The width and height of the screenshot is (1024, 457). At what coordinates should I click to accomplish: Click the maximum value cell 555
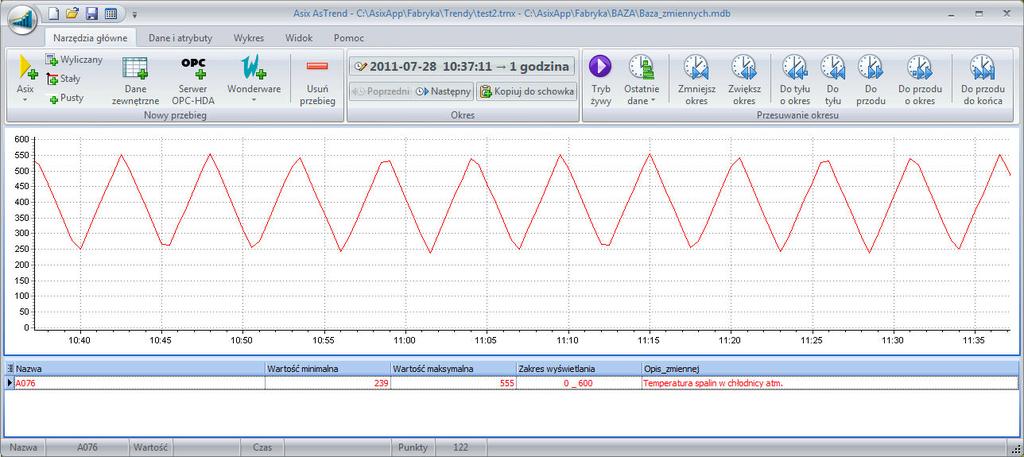click(x=453, y=383)
